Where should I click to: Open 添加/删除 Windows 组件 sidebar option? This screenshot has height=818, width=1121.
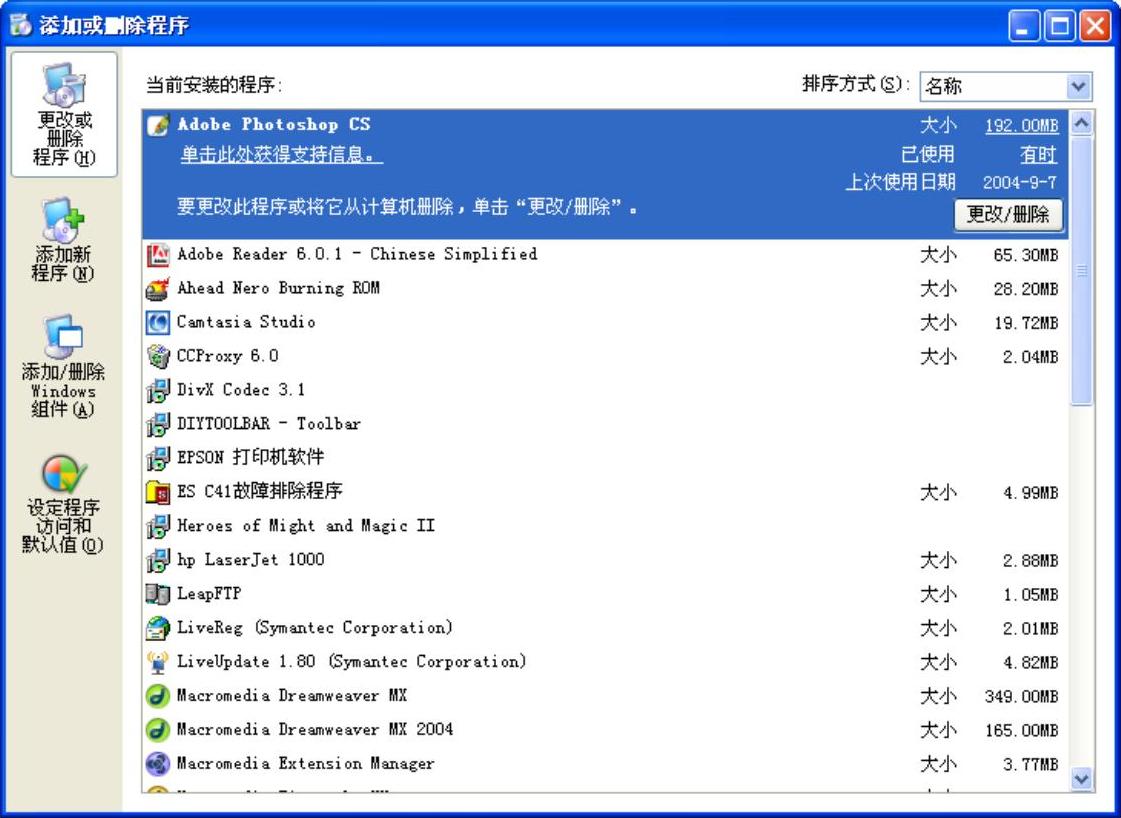pos(64,366)
